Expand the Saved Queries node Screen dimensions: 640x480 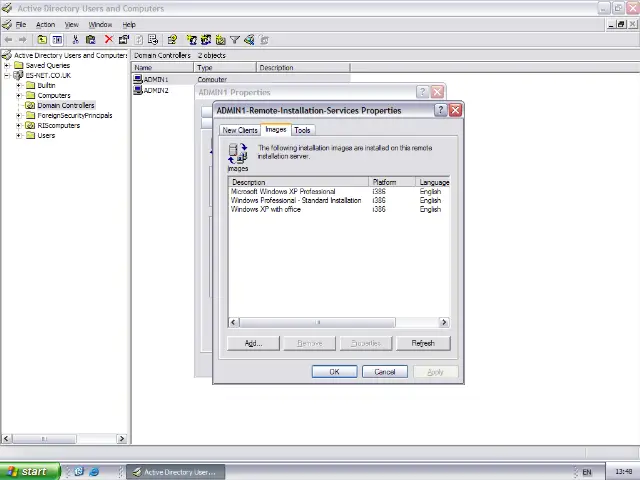(x=7, y=65)
